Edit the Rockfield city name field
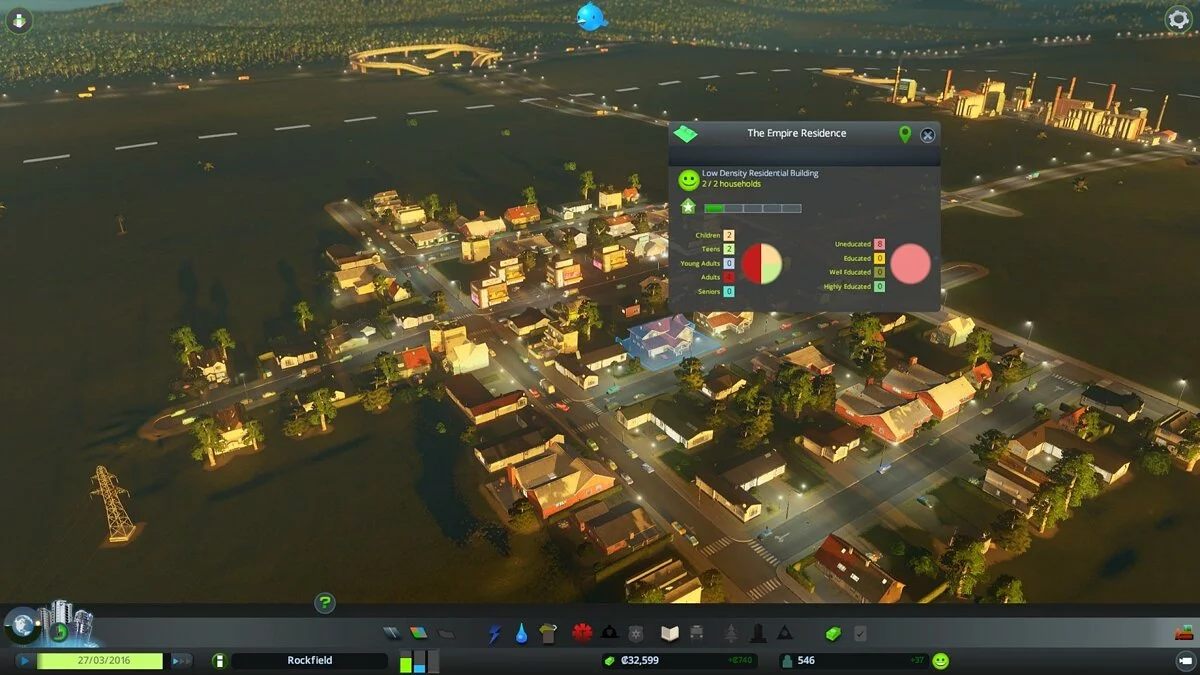 (309, 661)
